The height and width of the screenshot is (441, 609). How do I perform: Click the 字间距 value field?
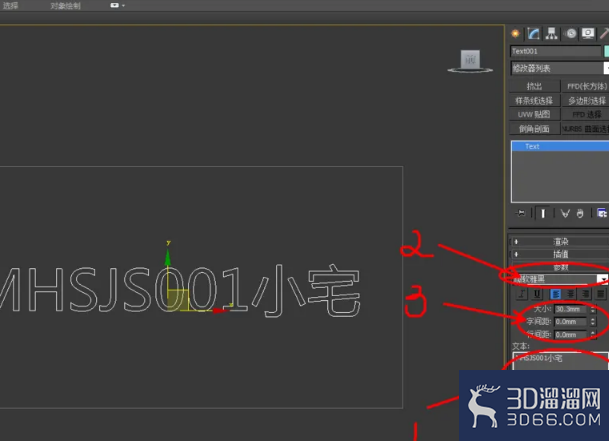570,322
